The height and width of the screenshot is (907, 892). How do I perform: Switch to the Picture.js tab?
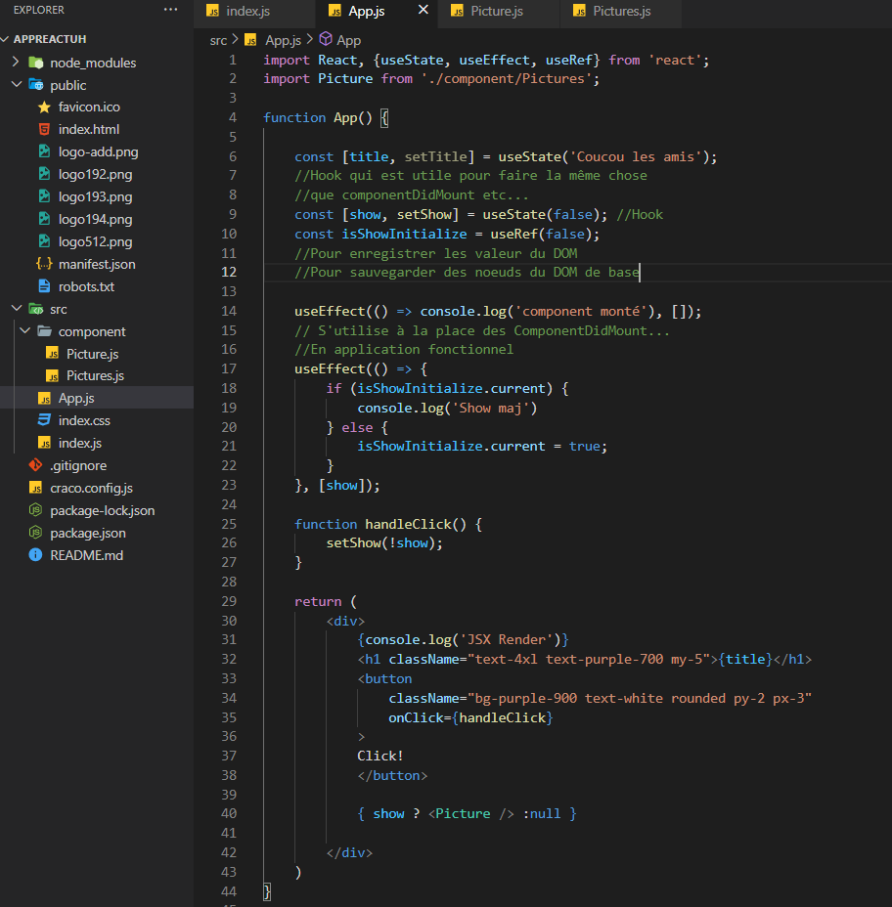(499, 12)
